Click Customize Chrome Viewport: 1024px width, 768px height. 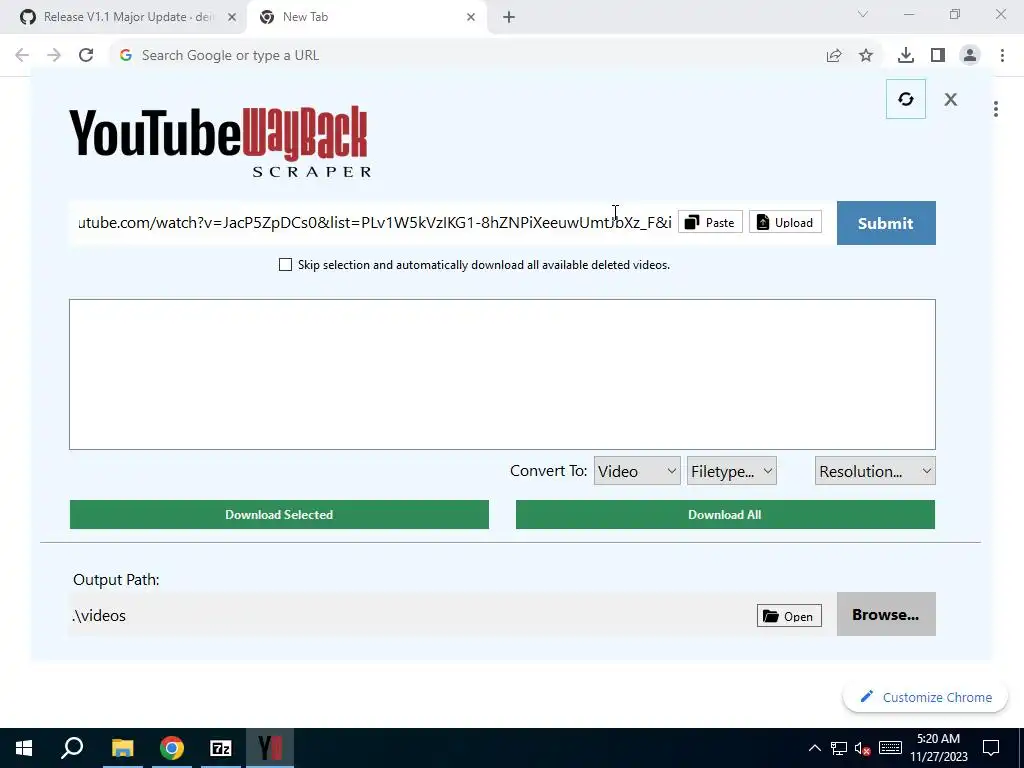pos(926,697)
